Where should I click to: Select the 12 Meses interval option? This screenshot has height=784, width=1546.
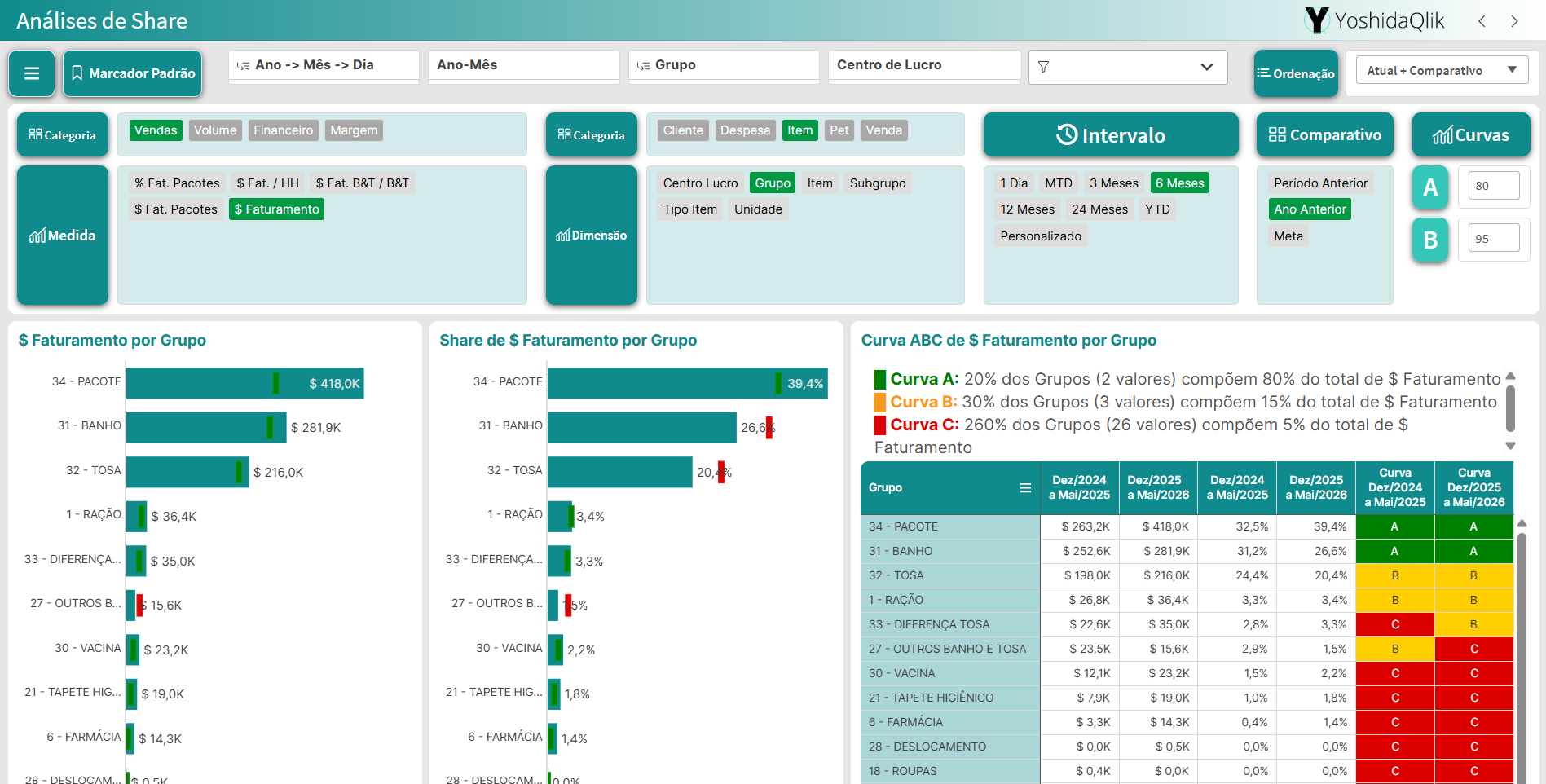1027,209
